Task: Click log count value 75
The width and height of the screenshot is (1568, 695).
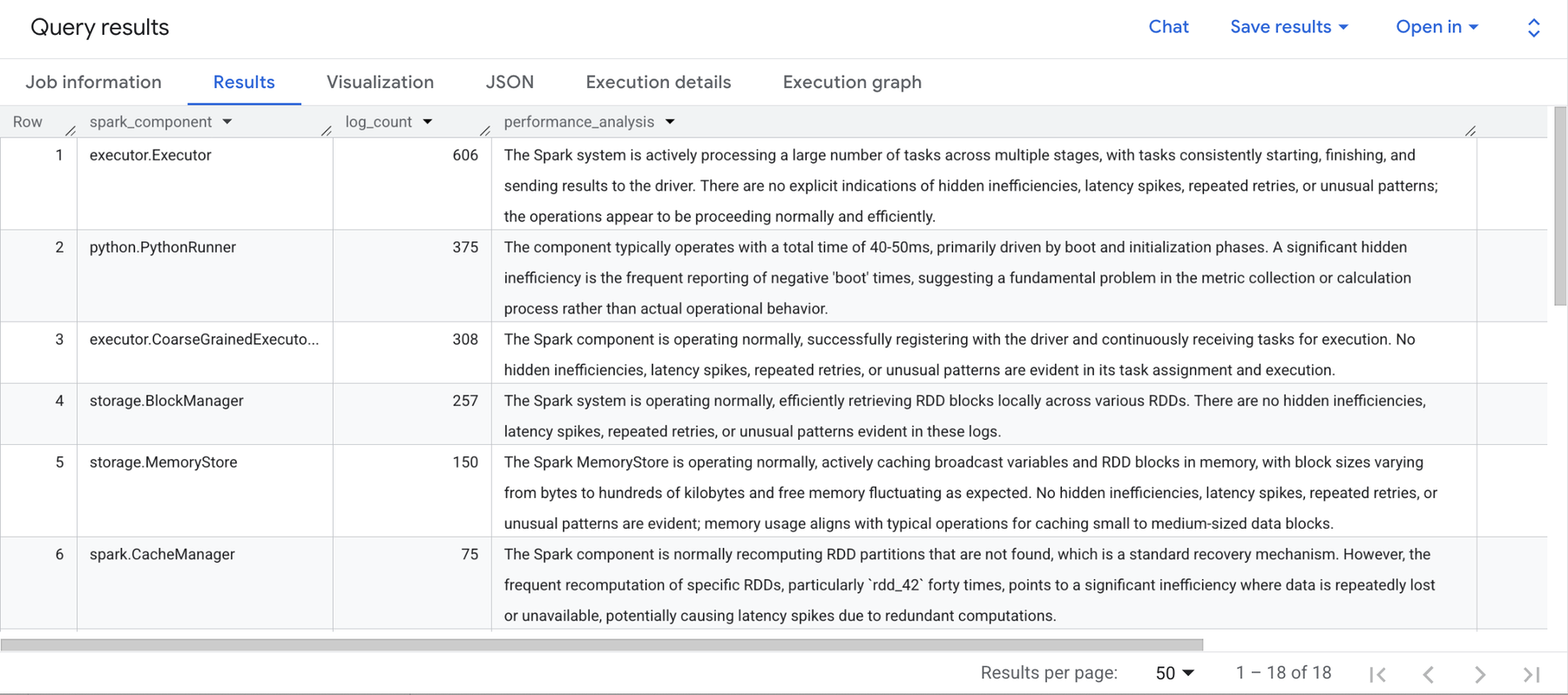Action: click(x=470, y=555)
